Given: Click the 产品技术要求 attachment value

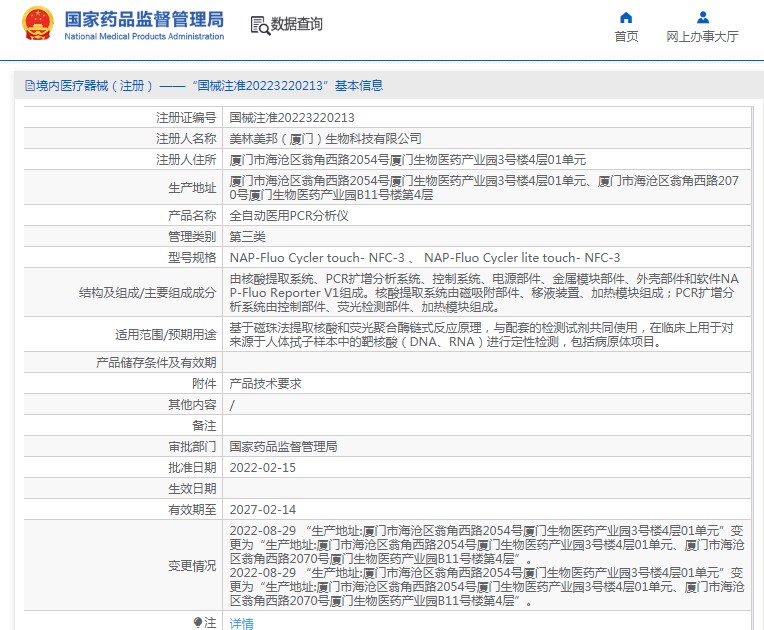Looking at the screenshot, I should tap(266, 383).
